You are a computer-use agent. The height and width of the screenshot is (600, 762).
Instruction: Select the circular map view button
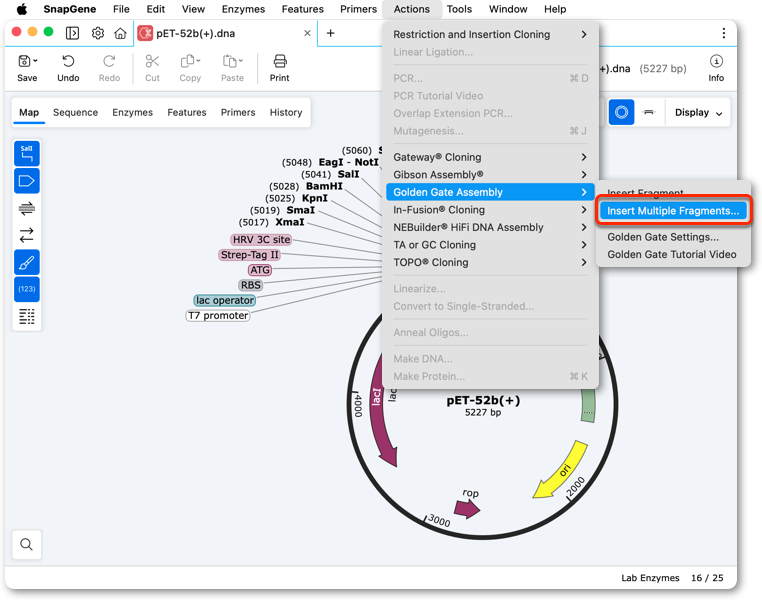pos(621,113)
